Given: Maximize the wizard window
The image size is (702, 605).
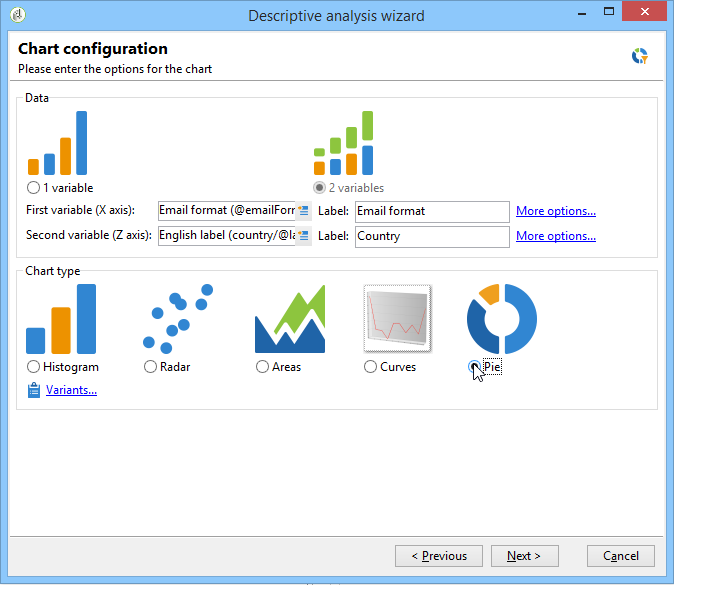Looking at the screenshot, I should (609, 12).
